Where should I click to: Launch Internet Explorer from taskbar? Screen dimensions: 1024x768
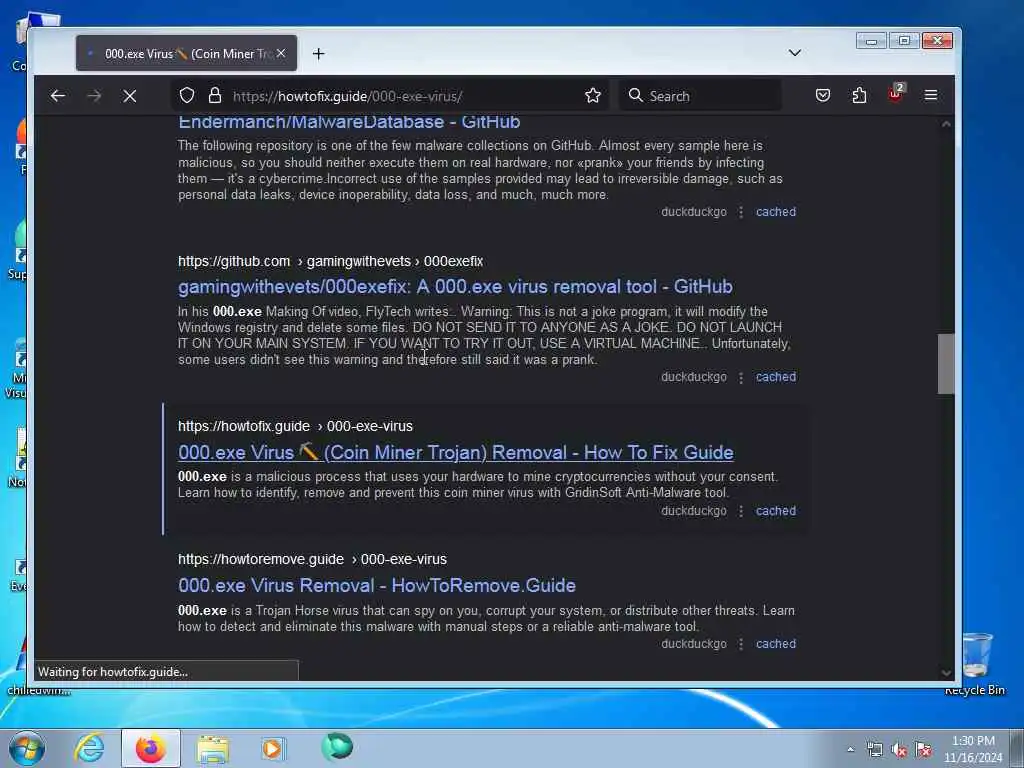[x=89, y=748]
